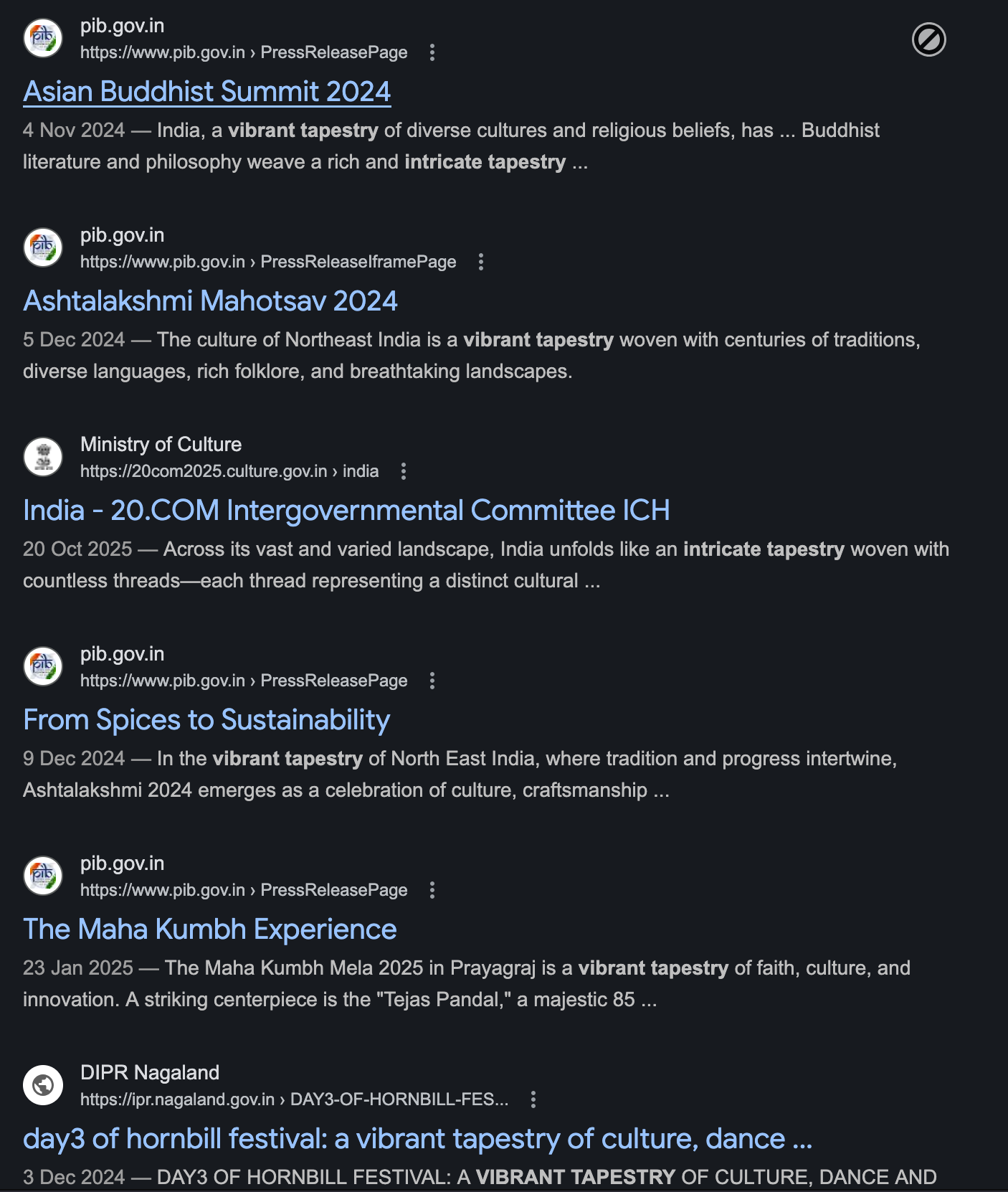This screenshot has height=1192, width=1008.
Task: Click pib.gov.in favicon beside From Spices result
Action: point(43,666)
